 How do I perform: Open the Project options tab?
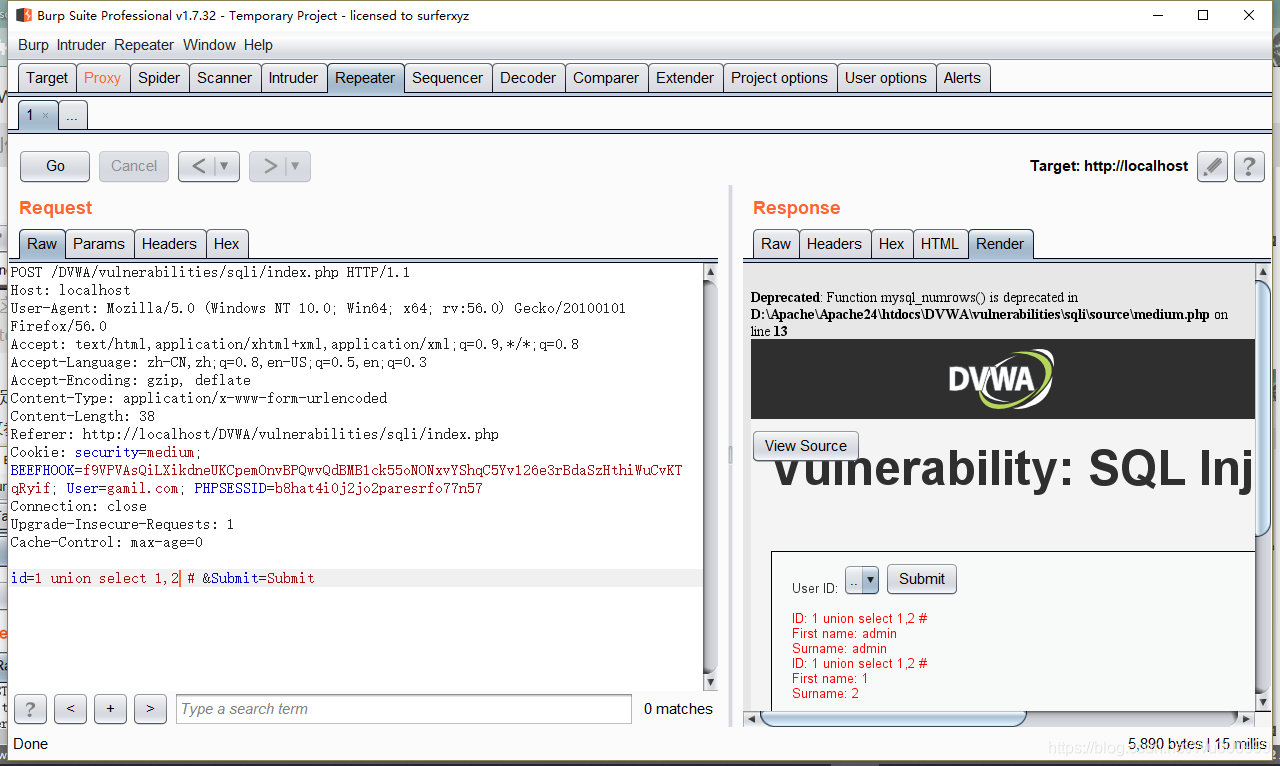tap(779, 78)
